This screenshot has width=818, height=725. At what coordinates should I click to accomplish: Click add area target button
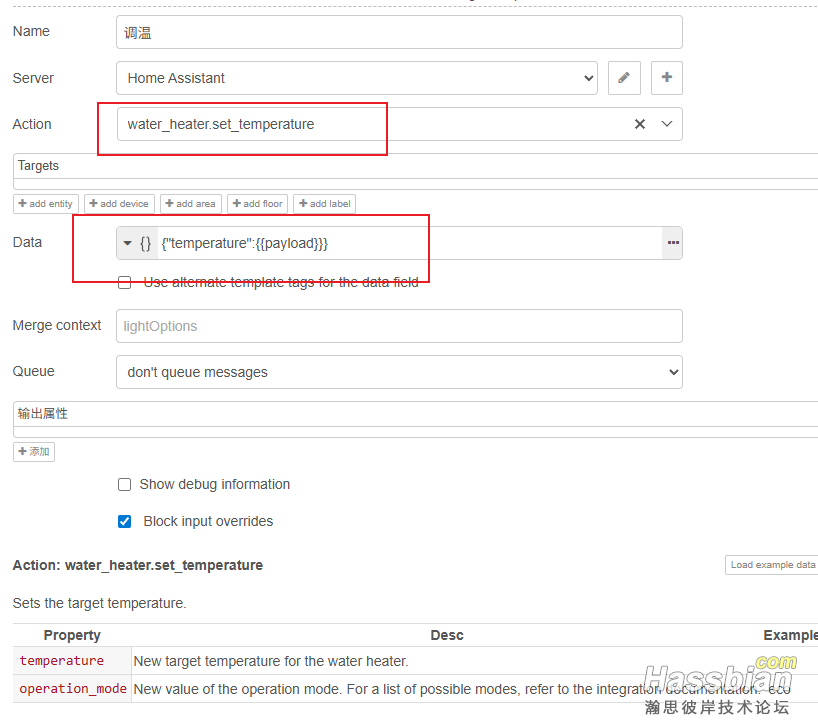coord(191,204)
